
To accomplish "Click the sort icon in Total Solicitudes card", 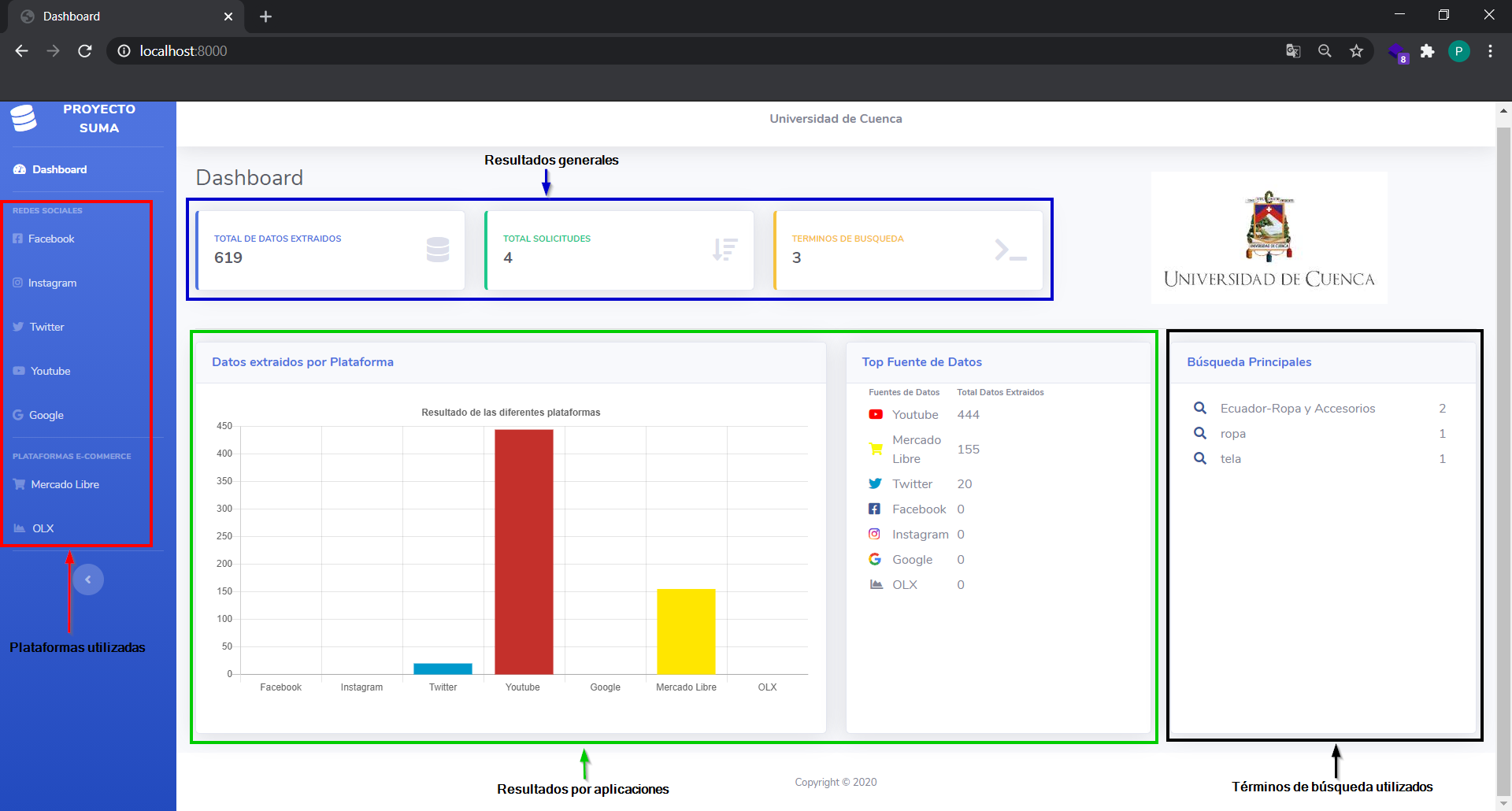I will coord(724,250).
